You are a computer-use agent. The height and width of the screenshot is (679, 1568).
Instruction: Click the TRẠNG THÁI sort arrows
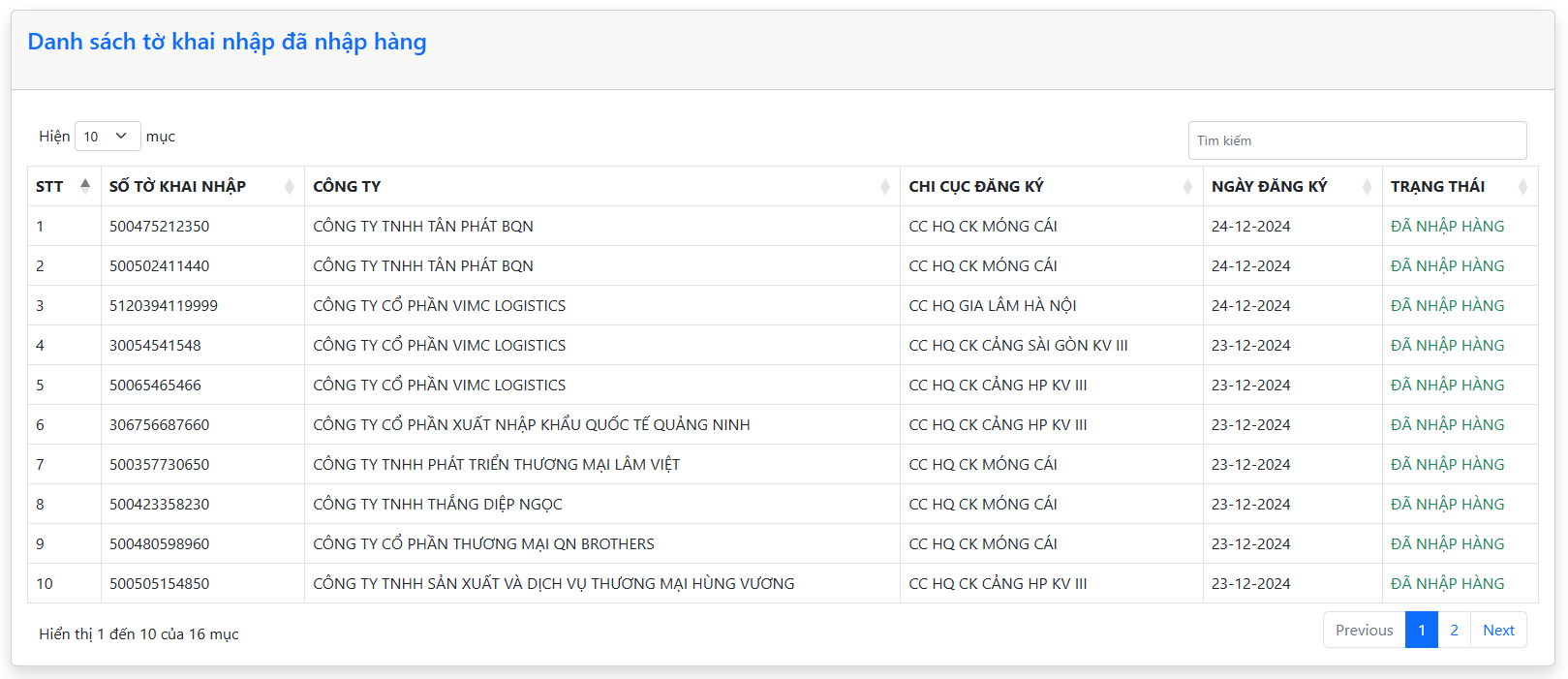[1522, 187]
